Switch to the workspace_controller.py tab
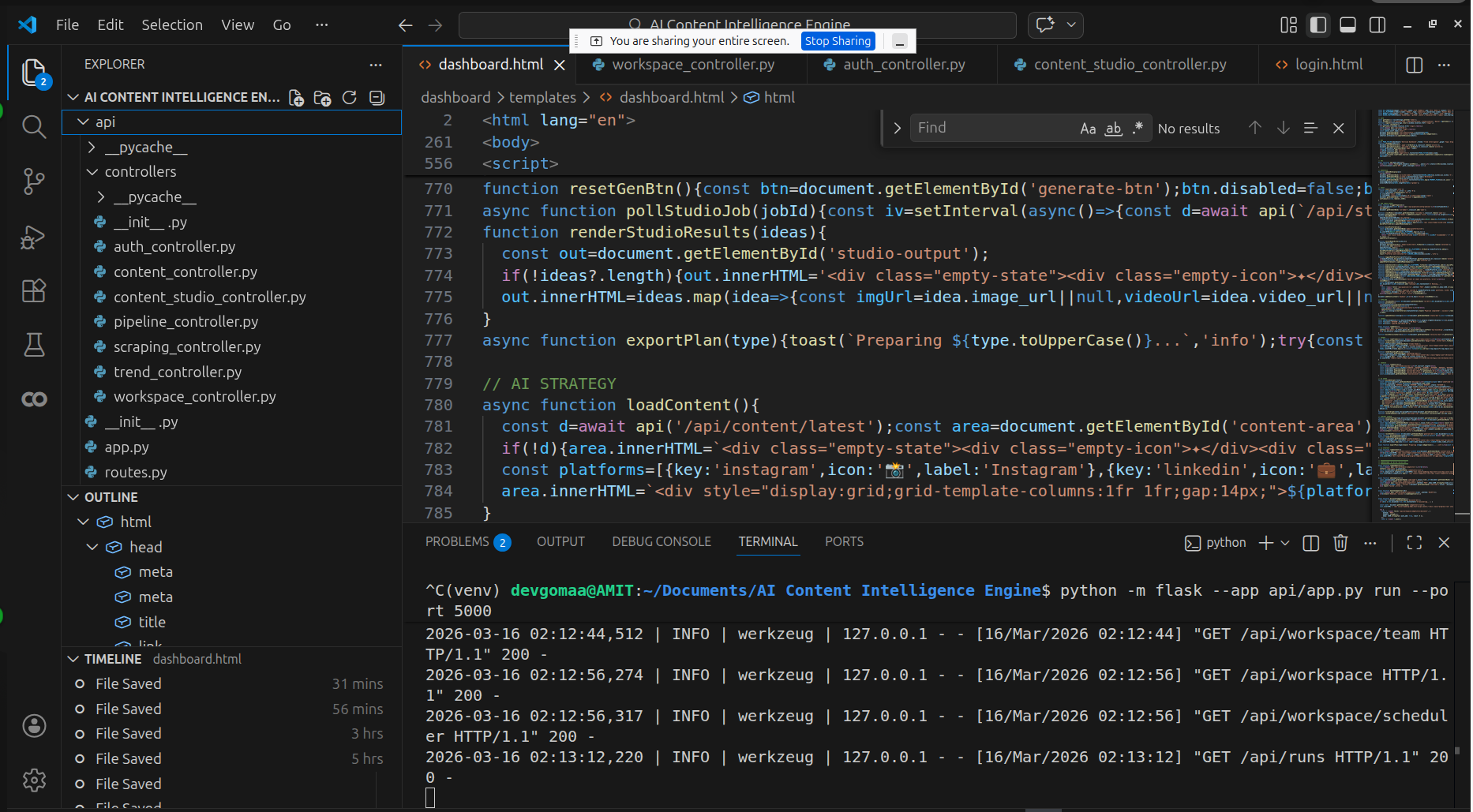Image resolution: width=1473 pixels, height=812 pixels. (x=692, y=65)
